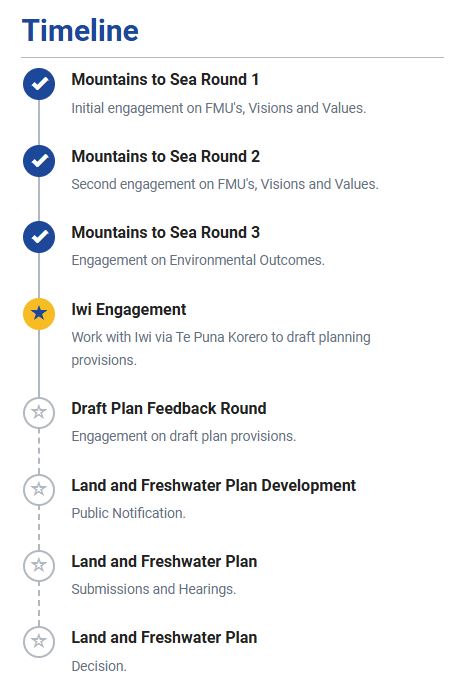Click star icon next to Decision step
The image size is (463, 690).
(39, 641)
